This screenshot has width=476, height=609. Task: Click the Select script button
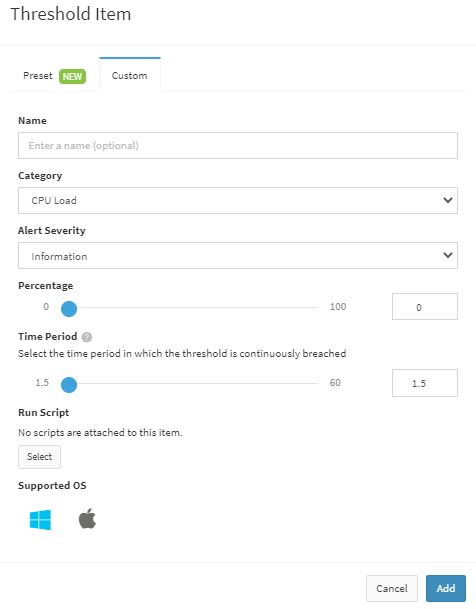pyautogui.click(x=39, y=457)
